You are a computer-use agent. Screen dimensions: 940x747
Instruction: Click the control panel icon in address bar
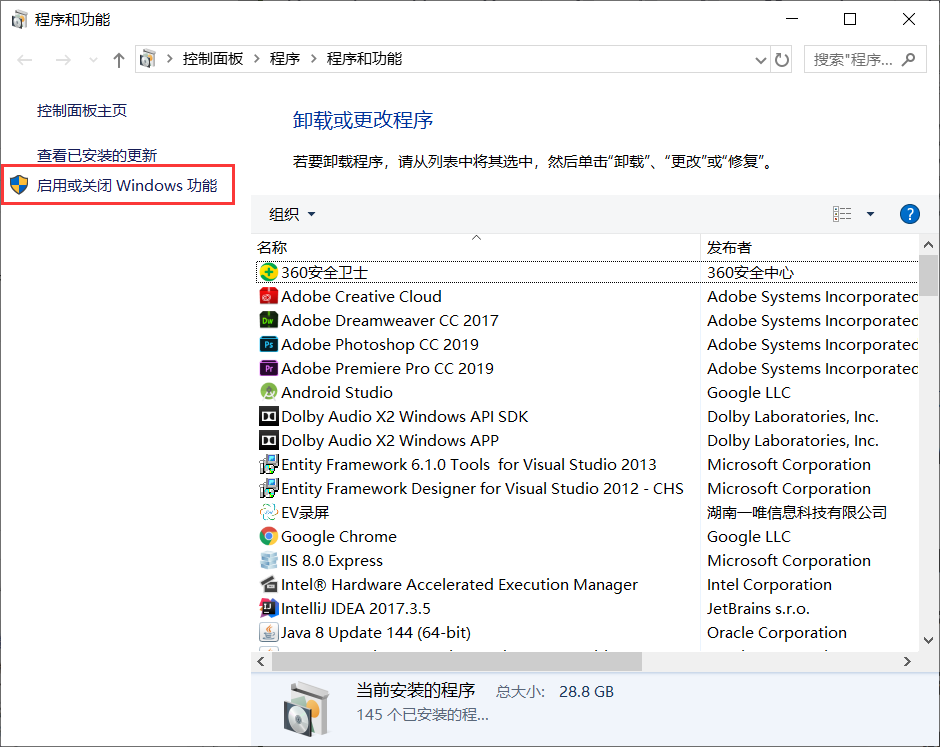coord(147,59)
